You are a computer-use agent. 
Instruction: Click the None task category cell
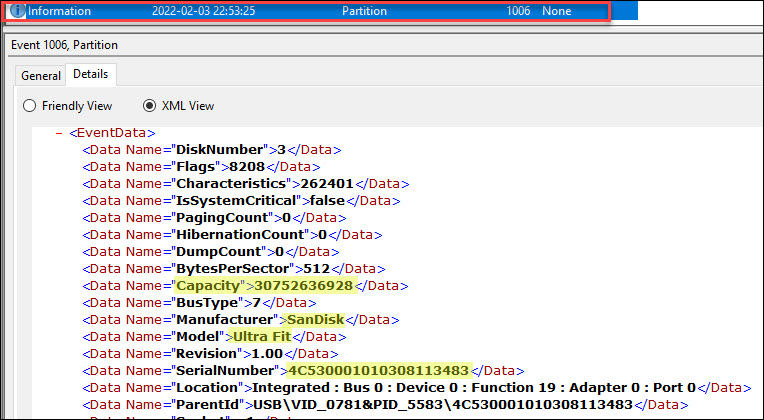[x=557, y=11]
